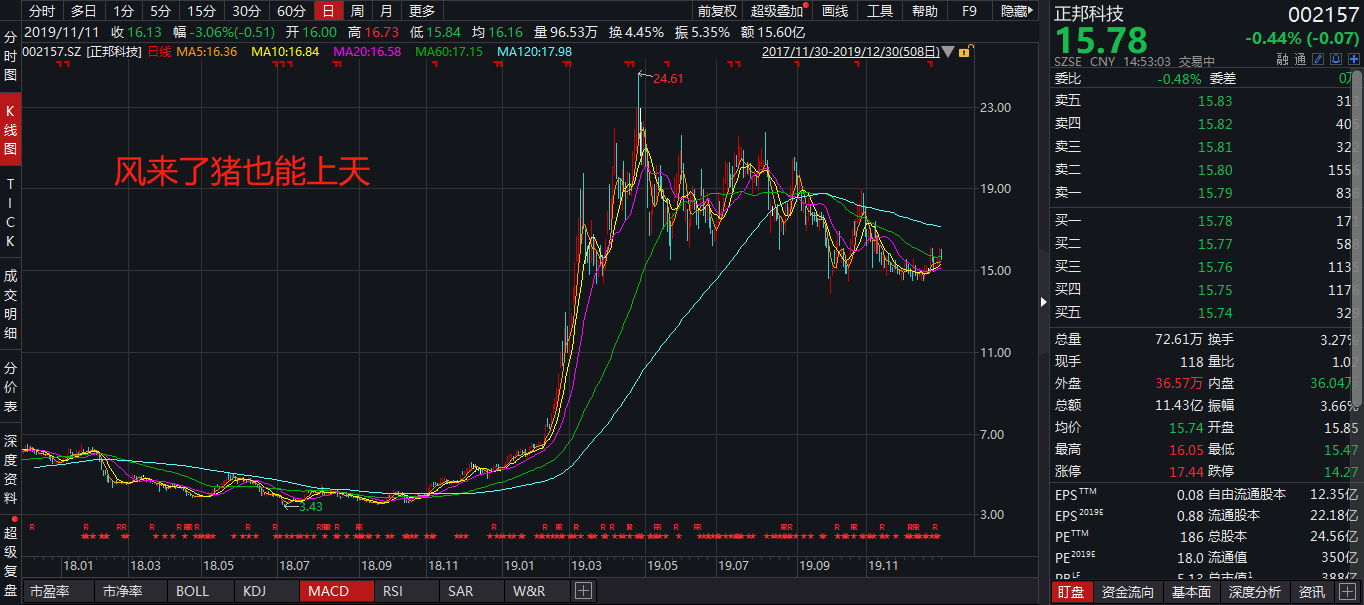1364x605 pixels.
Task: Enable the KDJ indicator
Action: [255, 591]
